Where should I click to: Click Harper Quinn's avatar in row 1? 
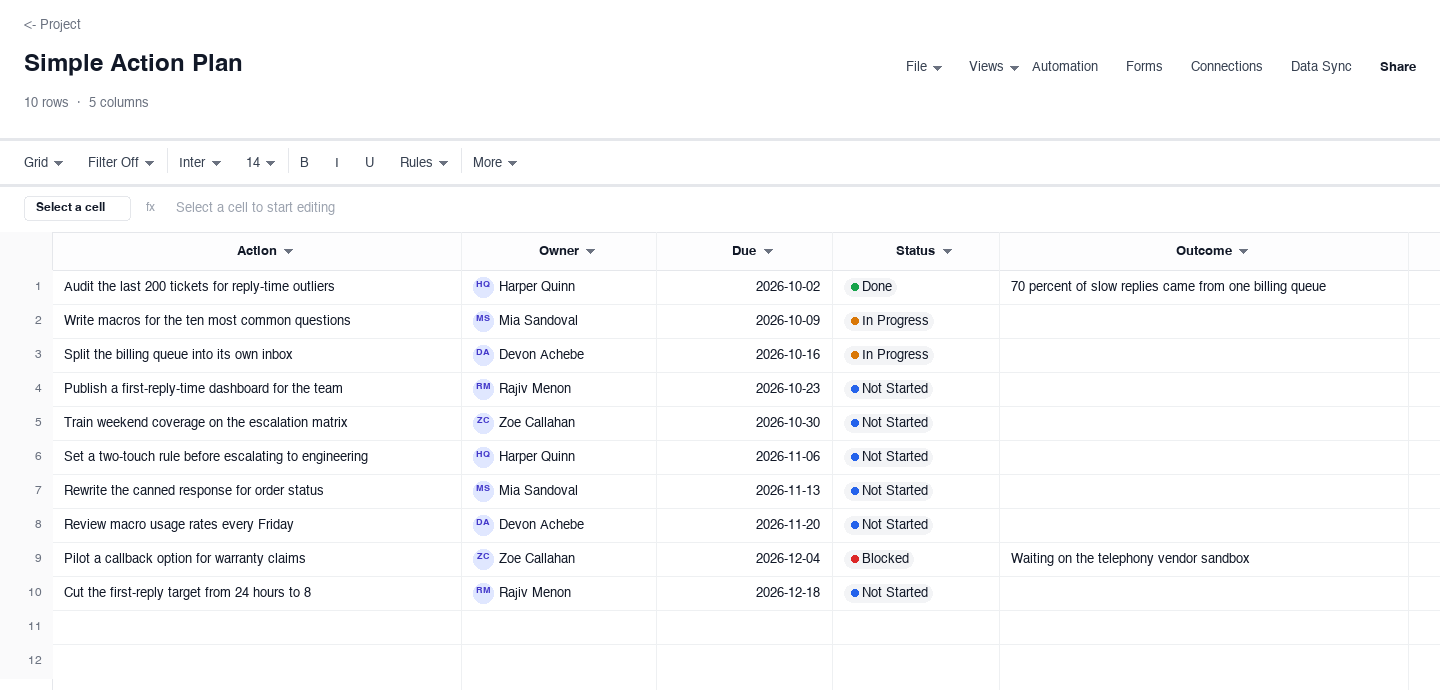pyautogui.click(x=483, y=287)
